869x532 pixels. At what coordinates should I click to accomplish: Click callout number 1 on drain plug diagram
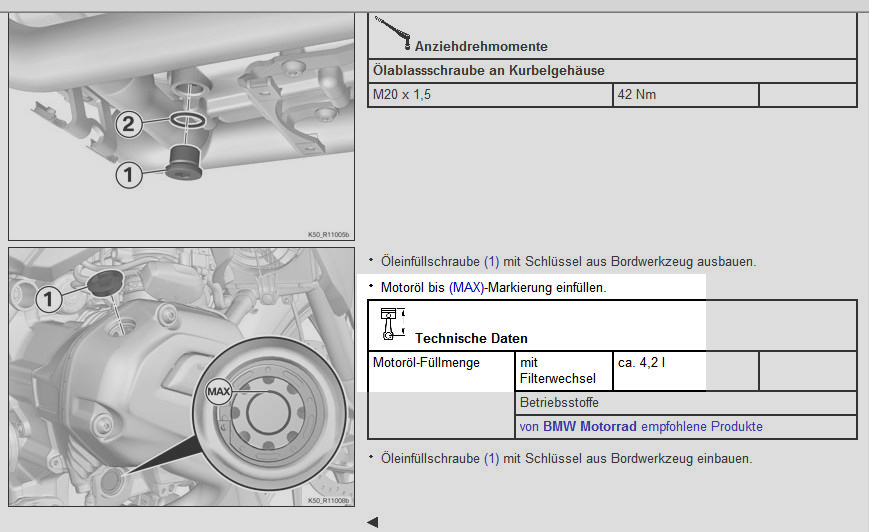pos(128,175)
